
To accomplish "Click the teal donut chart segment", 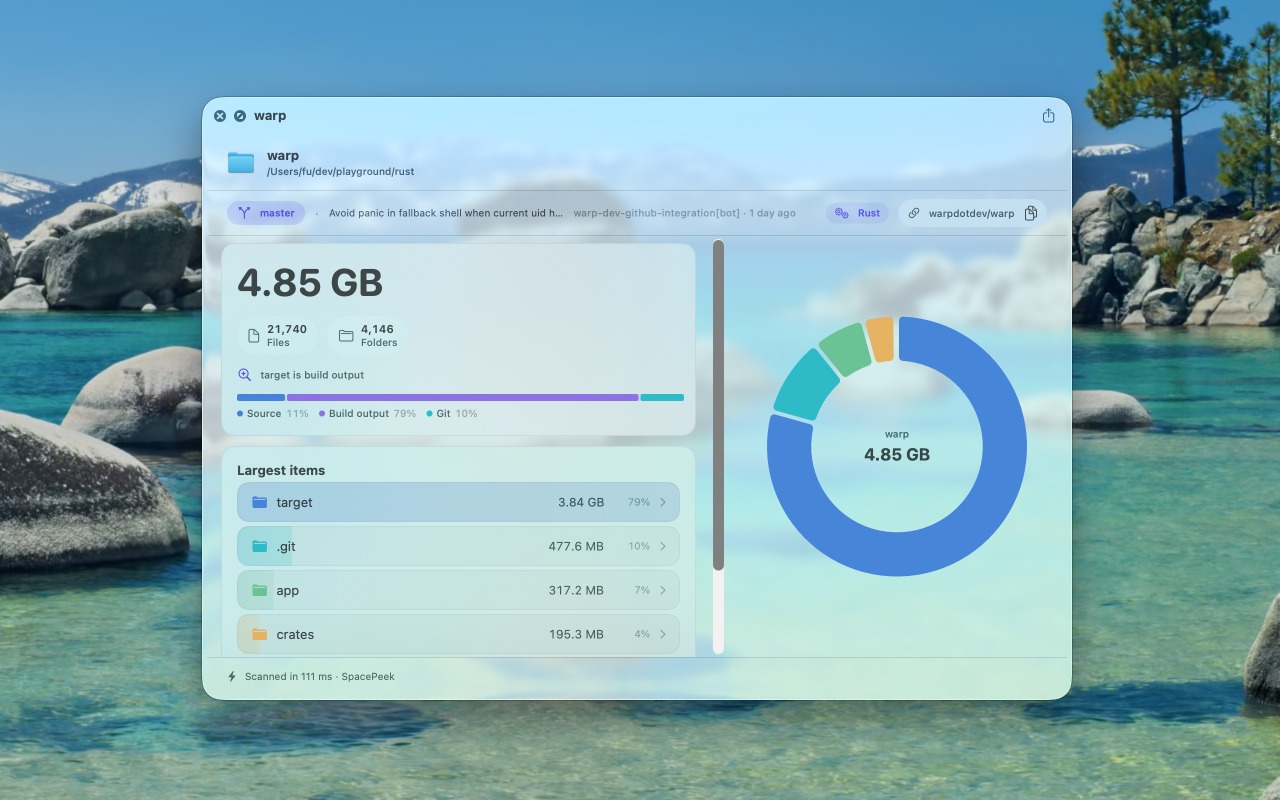I will coord(806,386).
